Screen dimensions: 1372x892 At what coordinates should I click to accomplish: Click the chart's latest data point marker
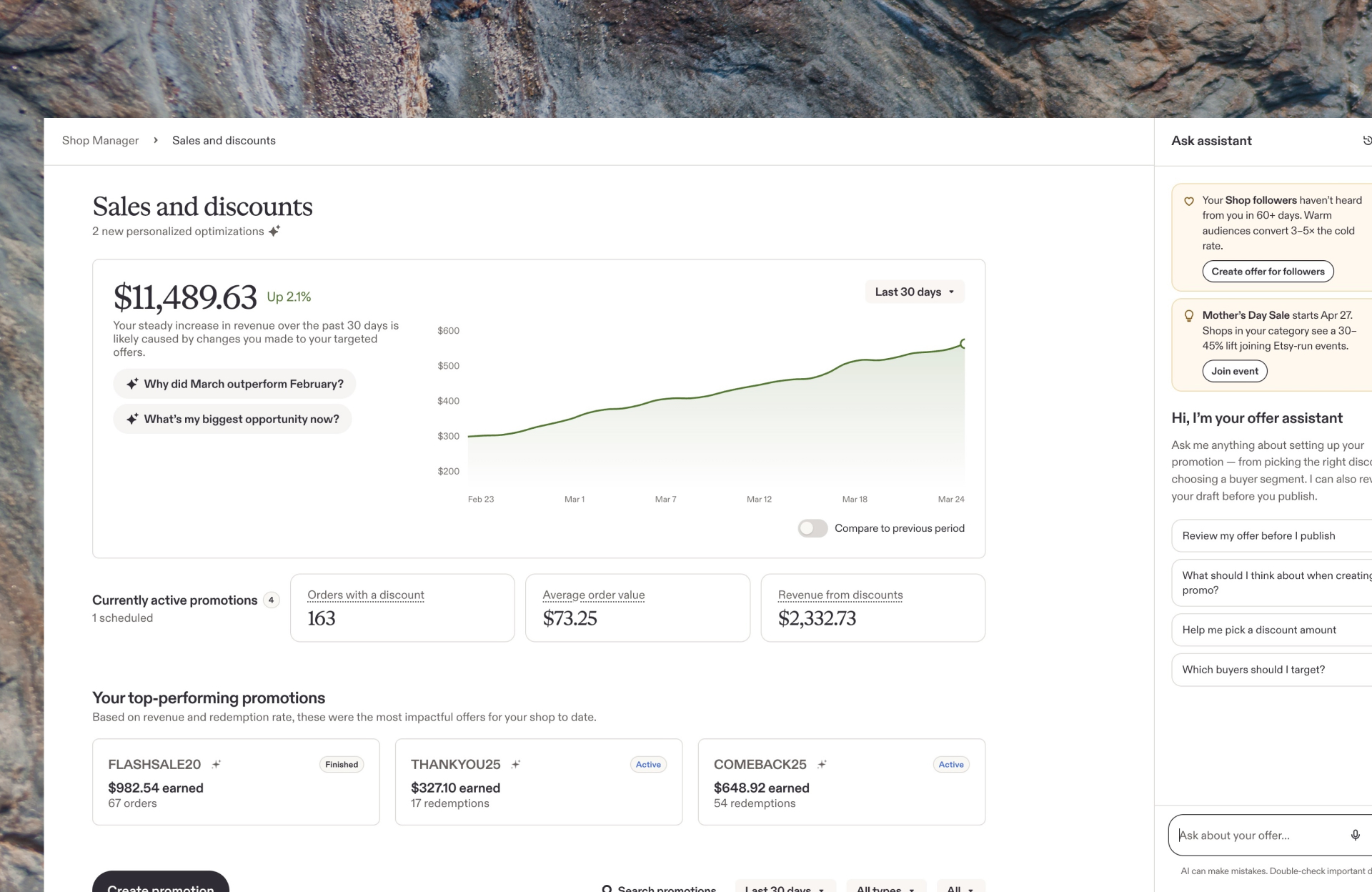(963, 344)
